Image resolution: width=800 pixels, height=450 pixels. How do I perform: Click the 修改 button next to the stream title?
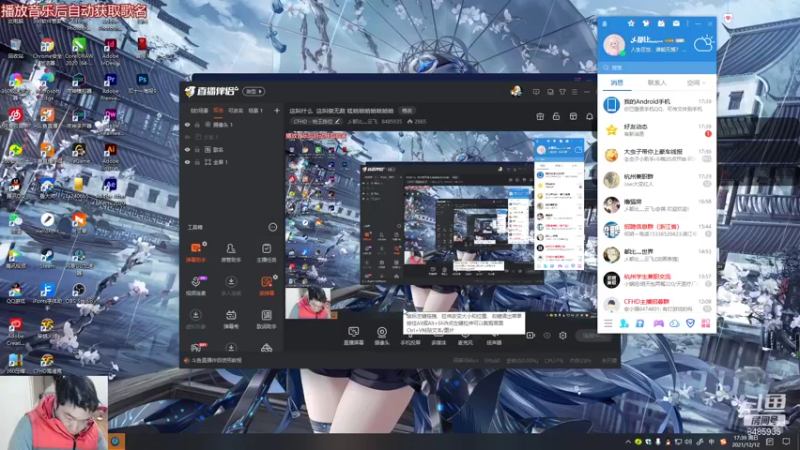tap(406, 111)
